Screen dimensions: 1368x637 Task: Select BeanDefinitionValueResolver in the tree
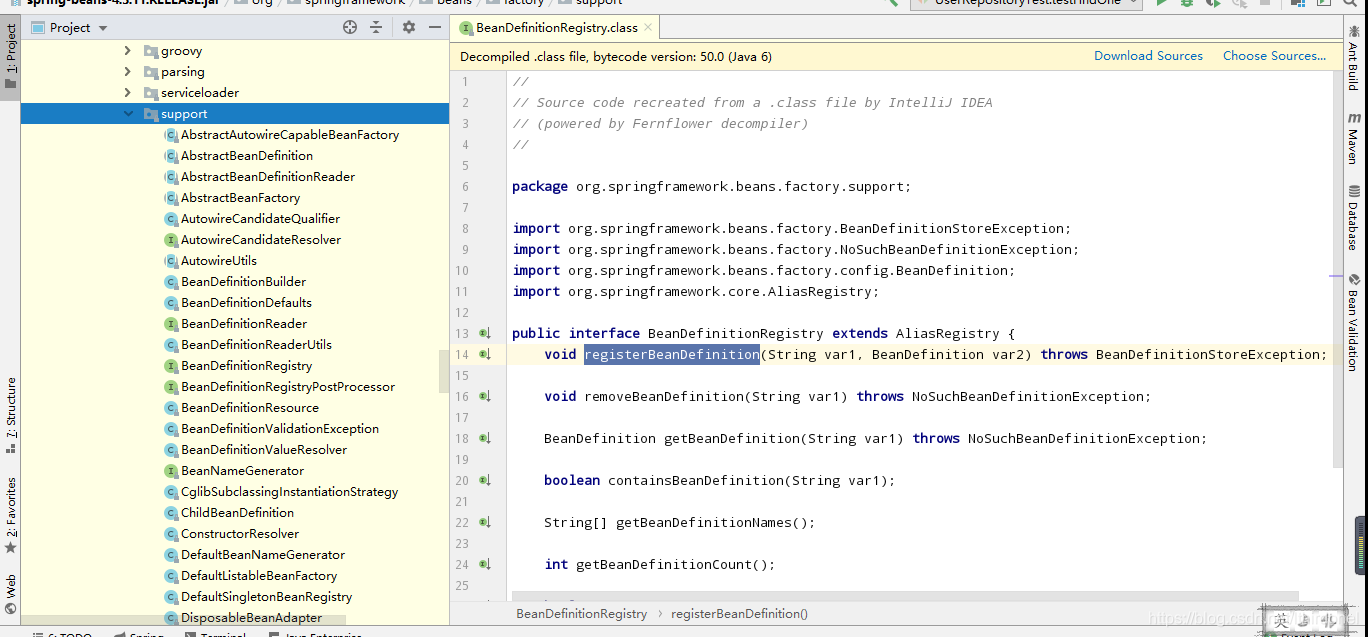click(x=264, y=450)
